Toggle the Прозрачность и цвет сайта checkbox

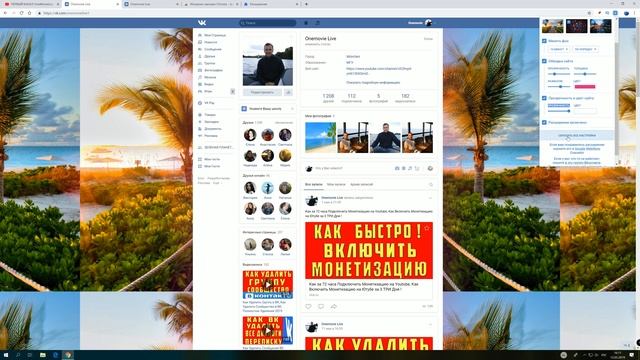(544, 98)
